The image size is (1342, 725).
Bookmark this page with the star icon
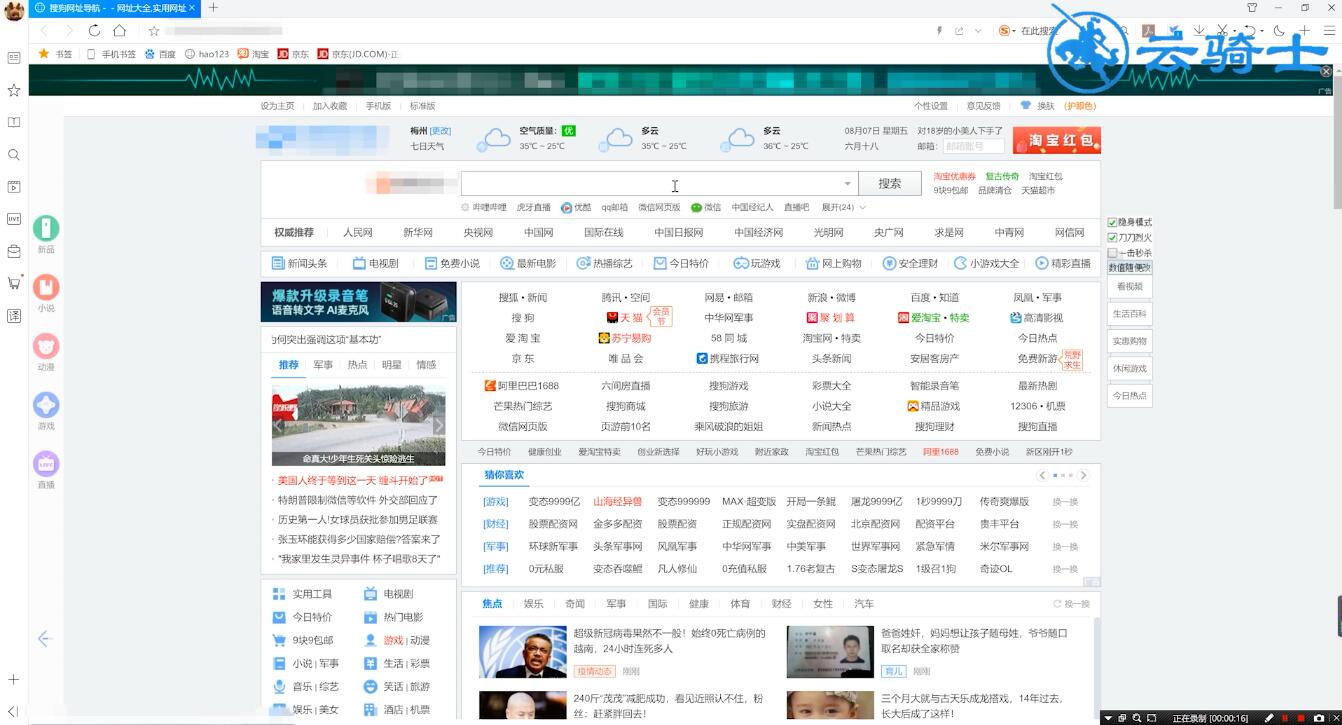pos(154,31)
